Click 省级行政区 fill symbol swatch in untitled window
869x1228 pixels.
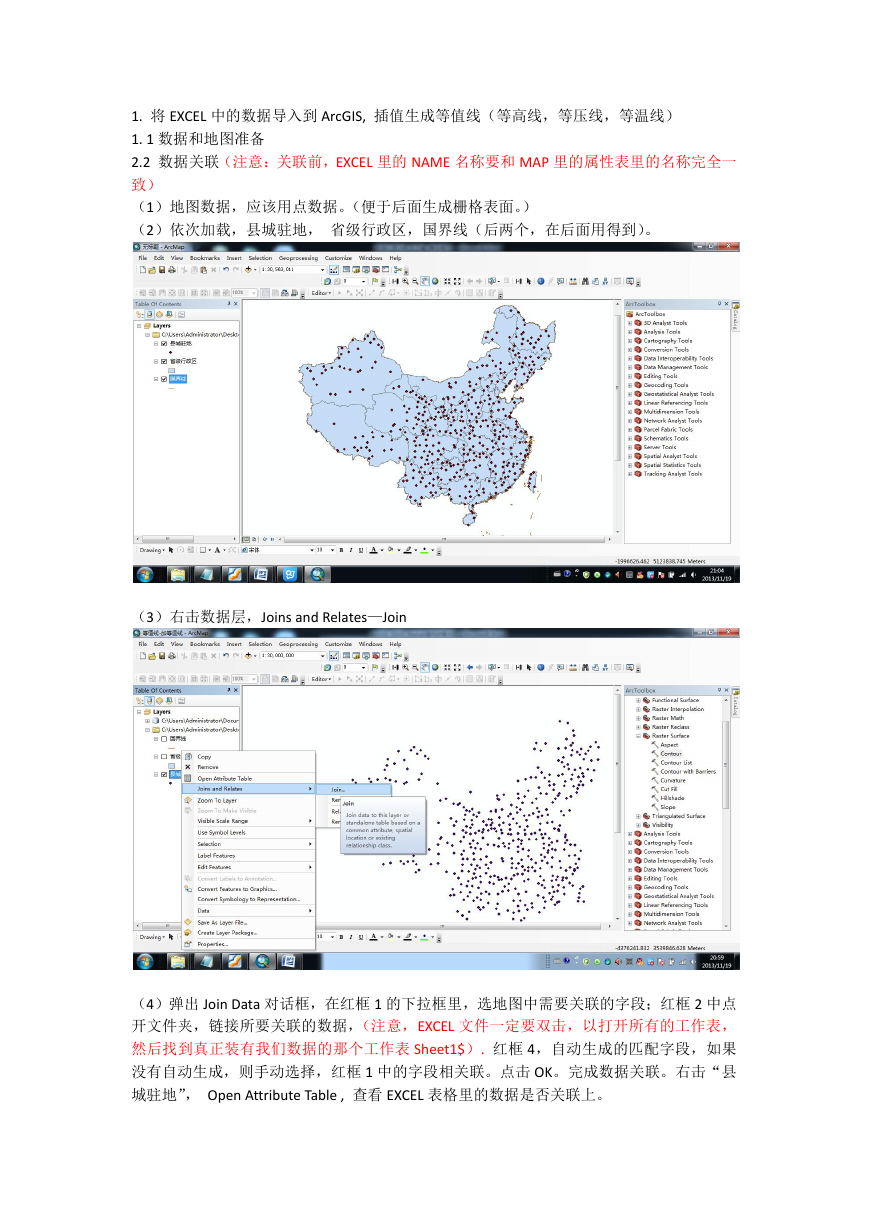(x=171, y=370)
